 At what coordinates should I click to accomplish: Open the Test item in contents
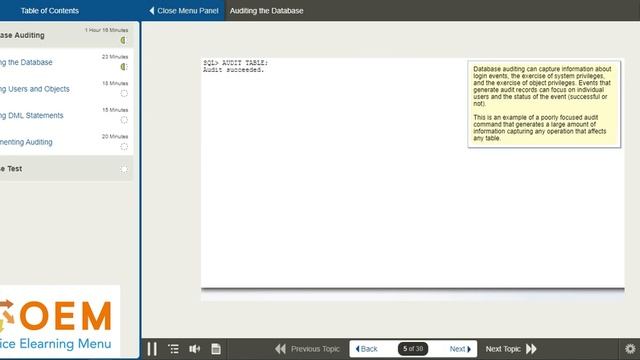pos(66,169)
